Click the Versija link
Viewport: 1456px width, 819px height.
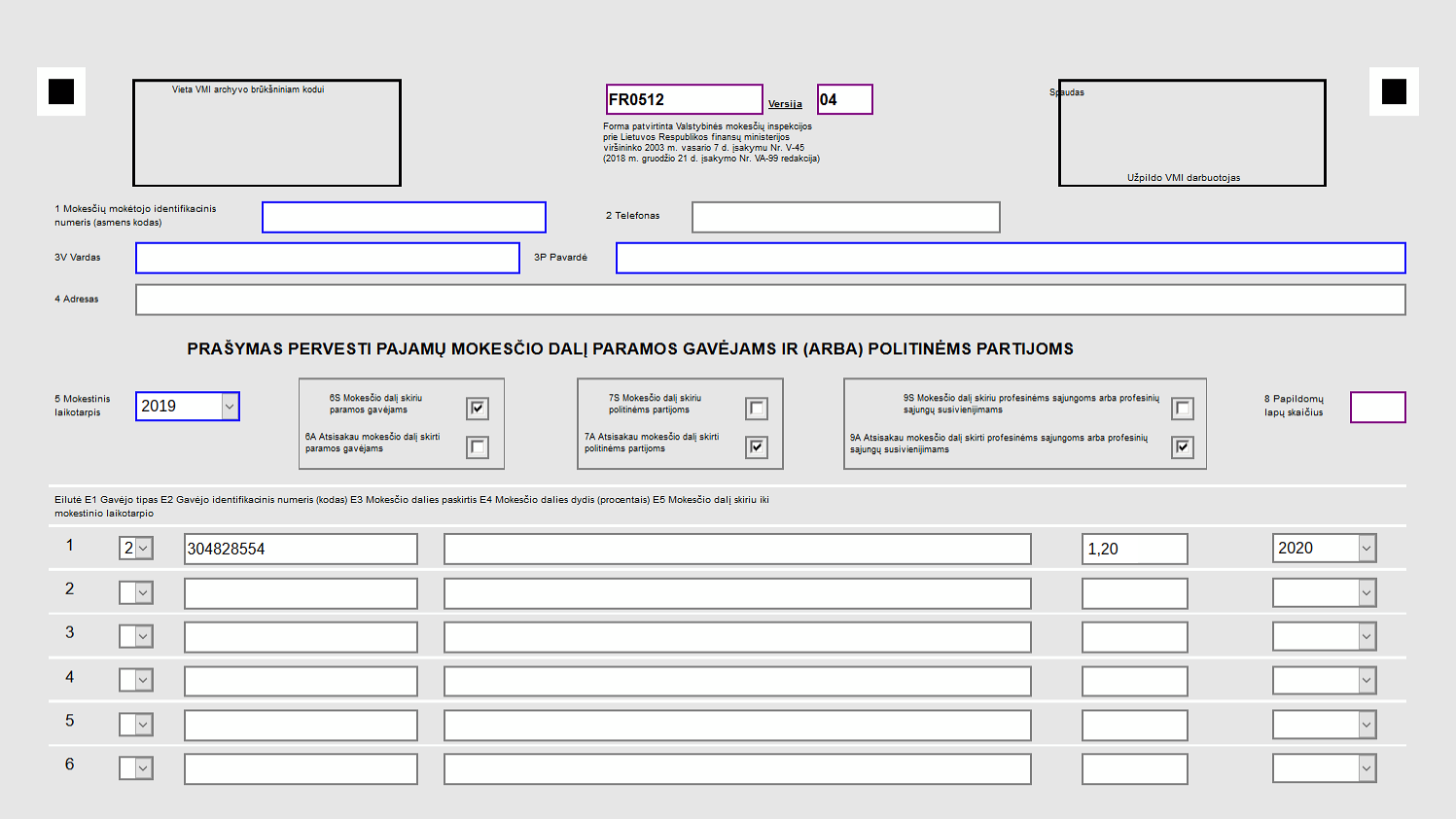point(785,104)
